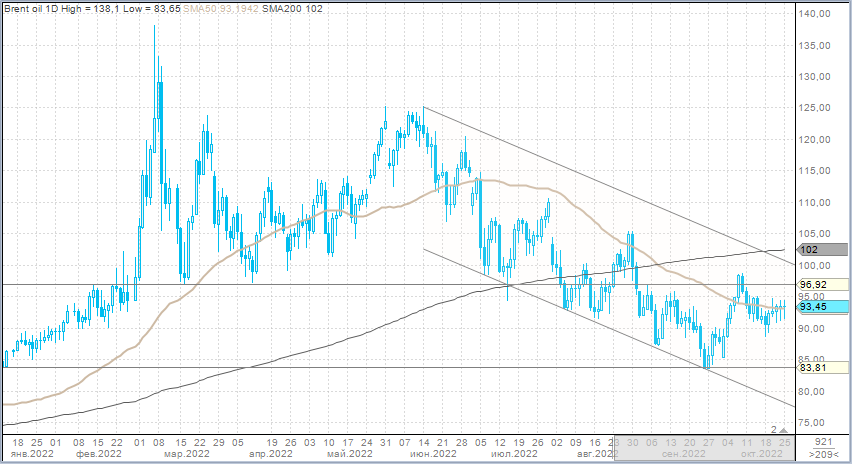Screen dimensions: 852x464
Task: Click the gray highlighted range on time axis
Action: pos(700,447)
